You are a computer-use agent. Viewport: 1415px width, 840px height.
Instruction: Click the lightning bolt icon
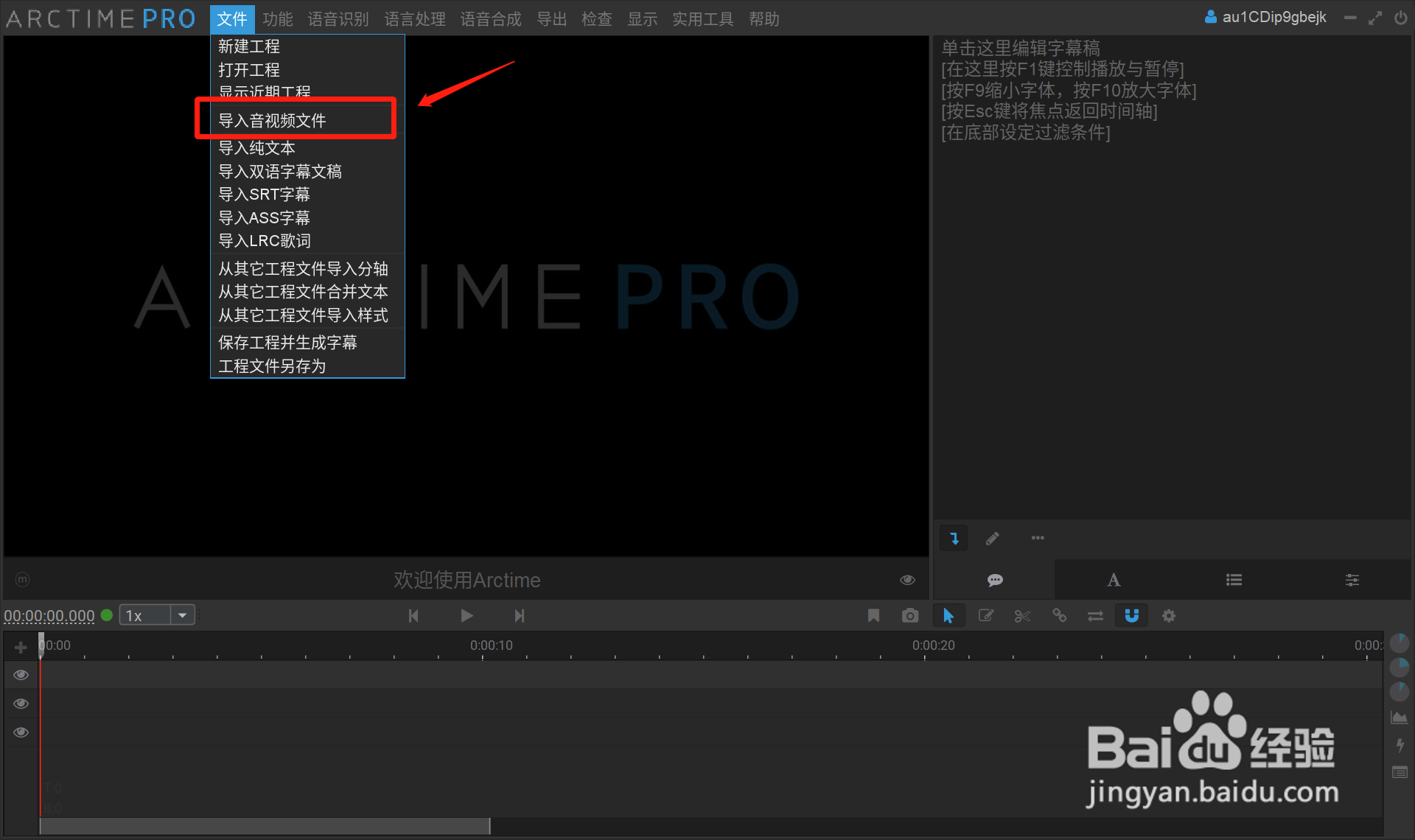coord(1399,745)
